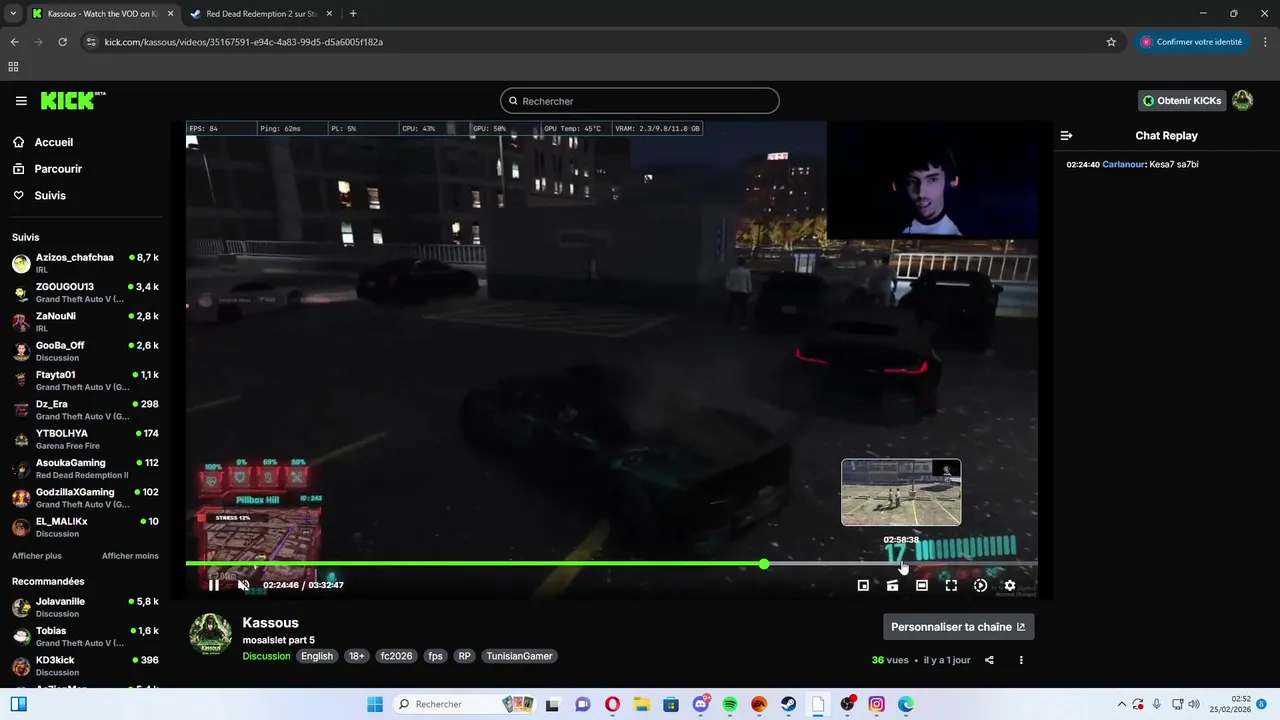Enter fullscreen video mode
The width and height of the screenshot is (1280, 720).
coord(951,586)
